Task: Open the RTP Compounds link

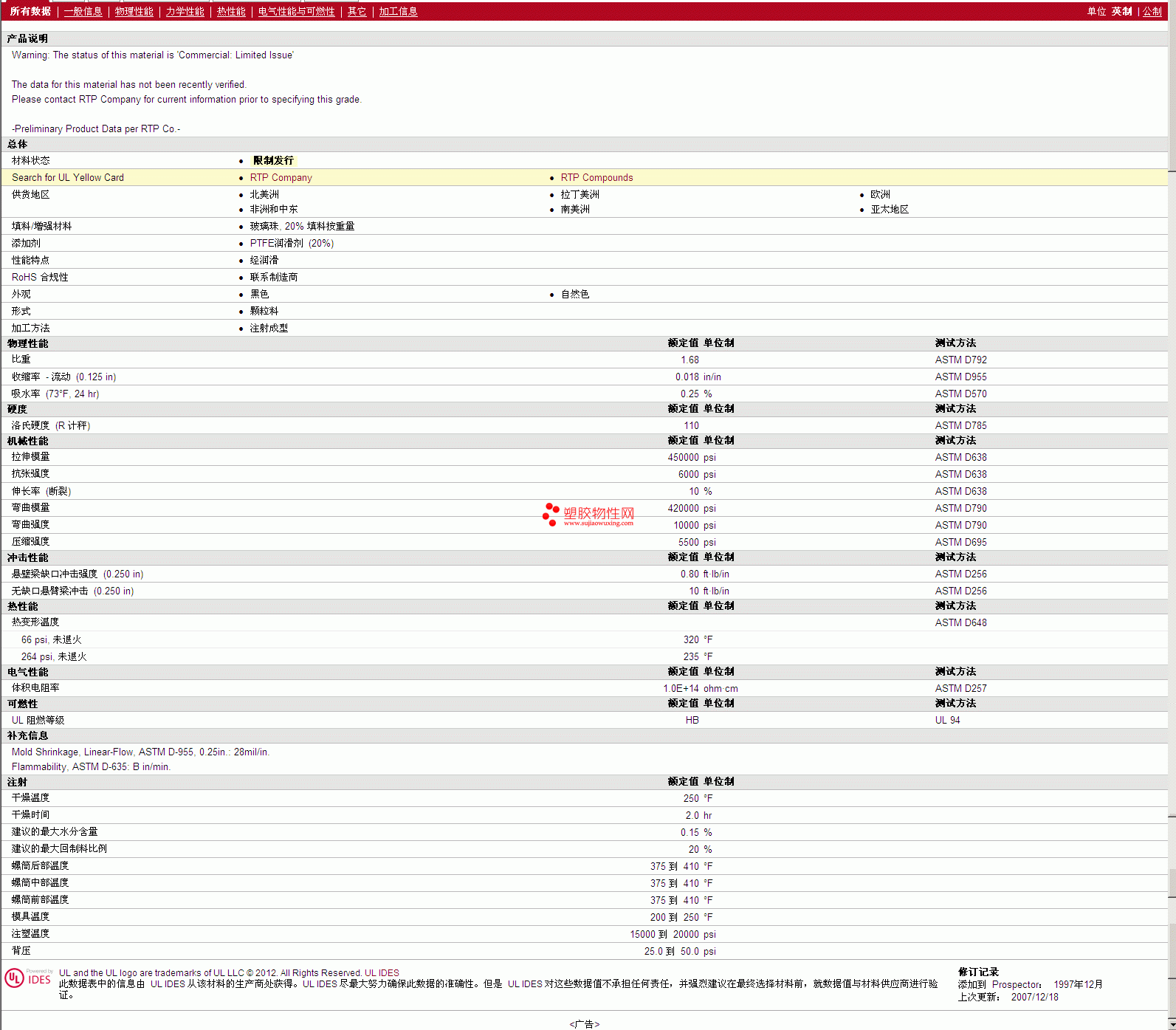Action: 596,177
